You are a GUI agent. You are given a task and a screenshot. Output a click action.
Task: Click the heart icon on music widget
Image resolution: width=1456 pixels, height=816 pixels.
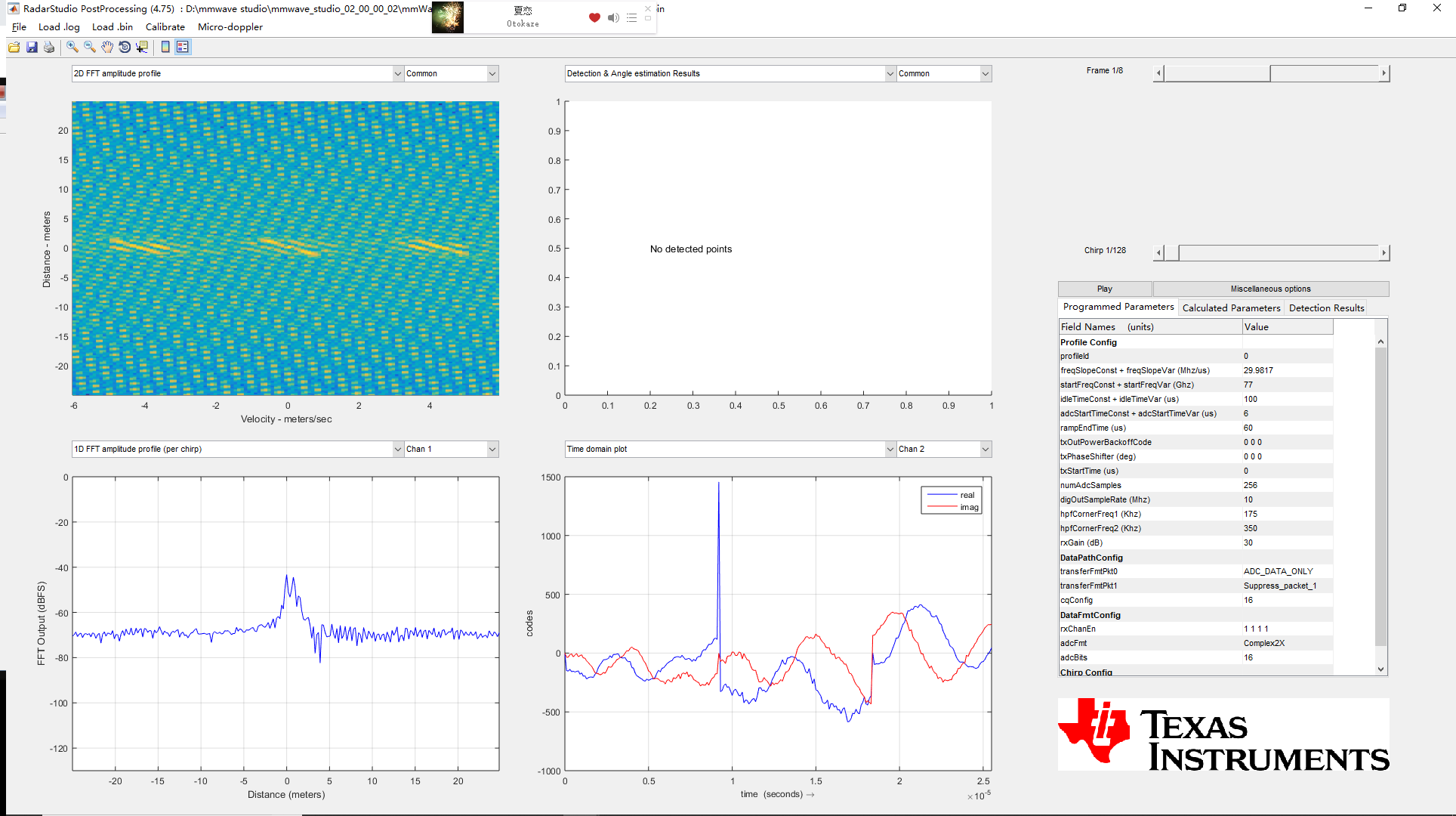click(594, 17)
